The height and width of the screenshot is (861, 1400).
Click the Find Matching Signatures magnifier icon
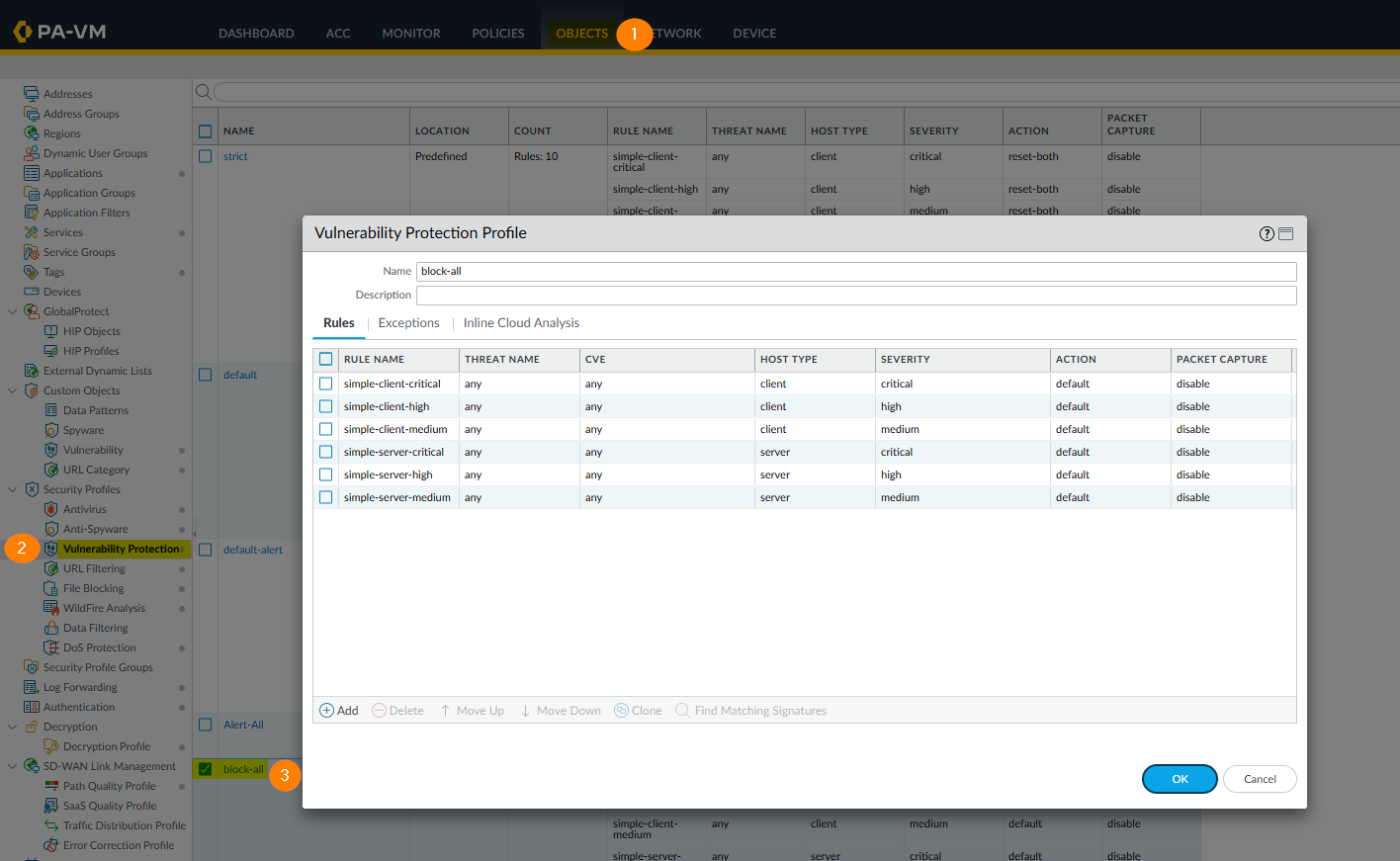pos(682,711)
